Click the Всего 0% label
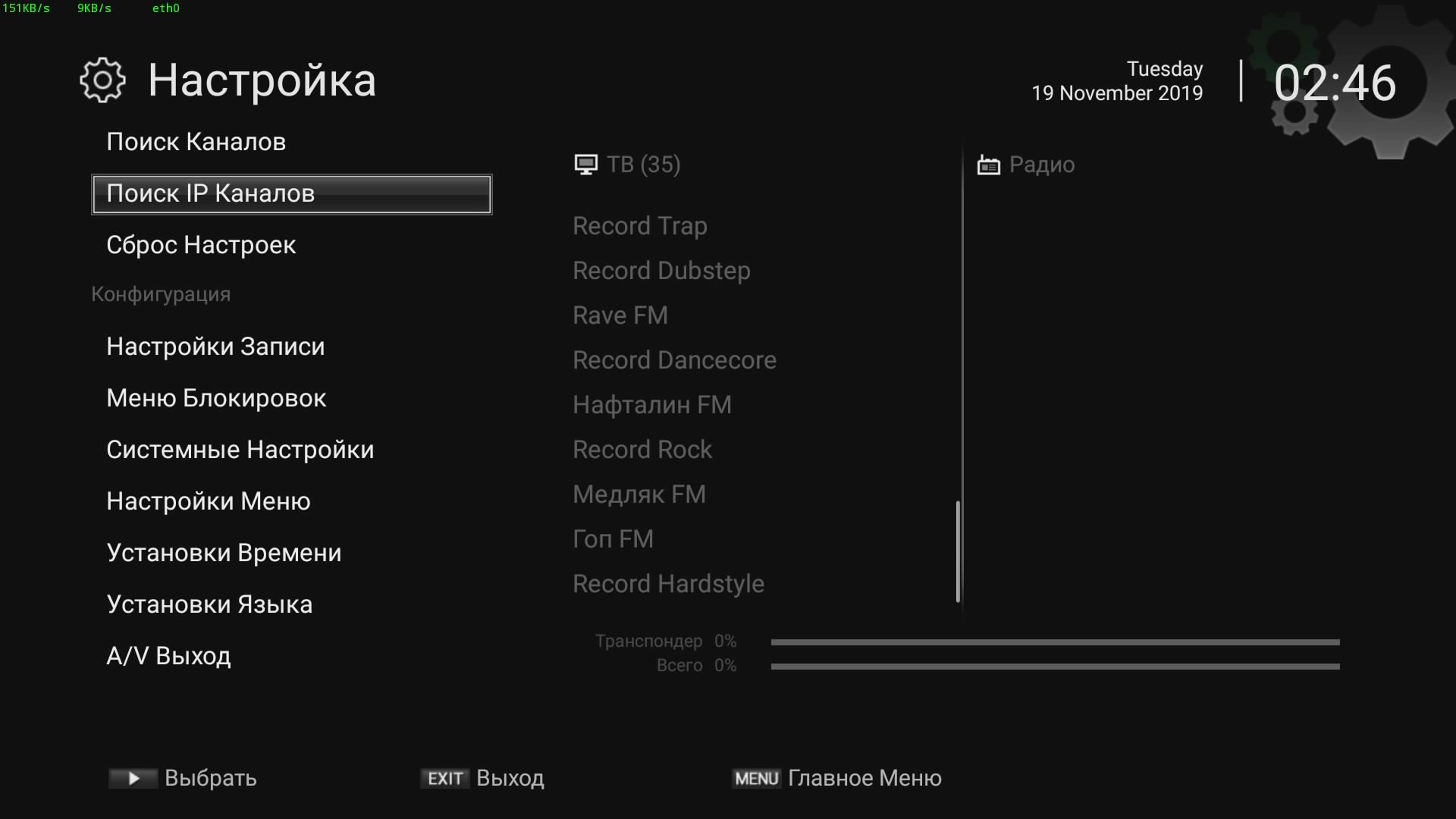Viewport: 1456px width, 819px height. point(696,666)
